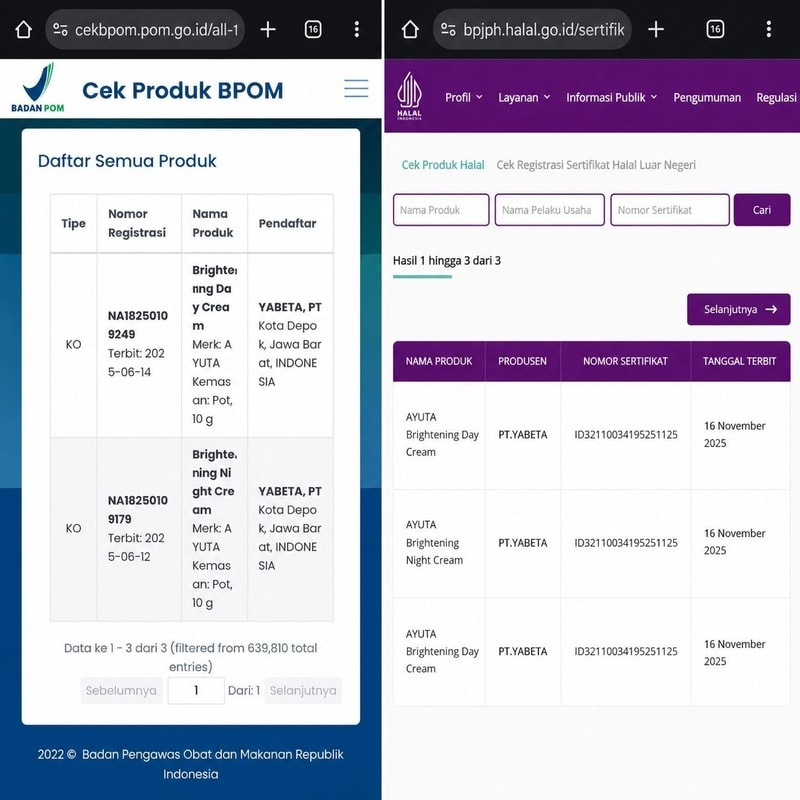Select the Cek Produk Halal tab
This screenshot has height=800, width=800.
[x=443, y=165]
